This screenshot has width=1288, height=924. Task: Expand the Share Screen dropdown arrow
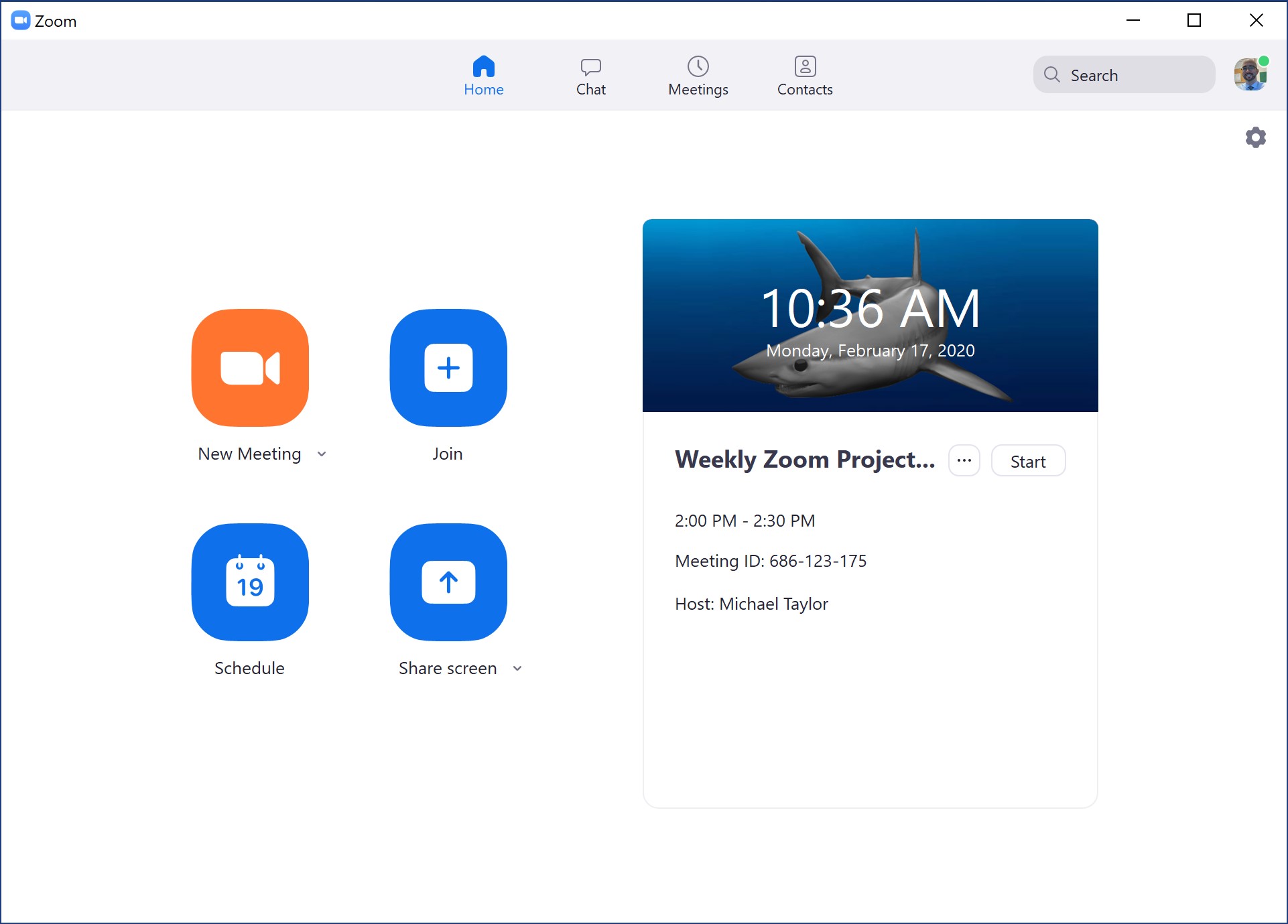pos(517,668)
